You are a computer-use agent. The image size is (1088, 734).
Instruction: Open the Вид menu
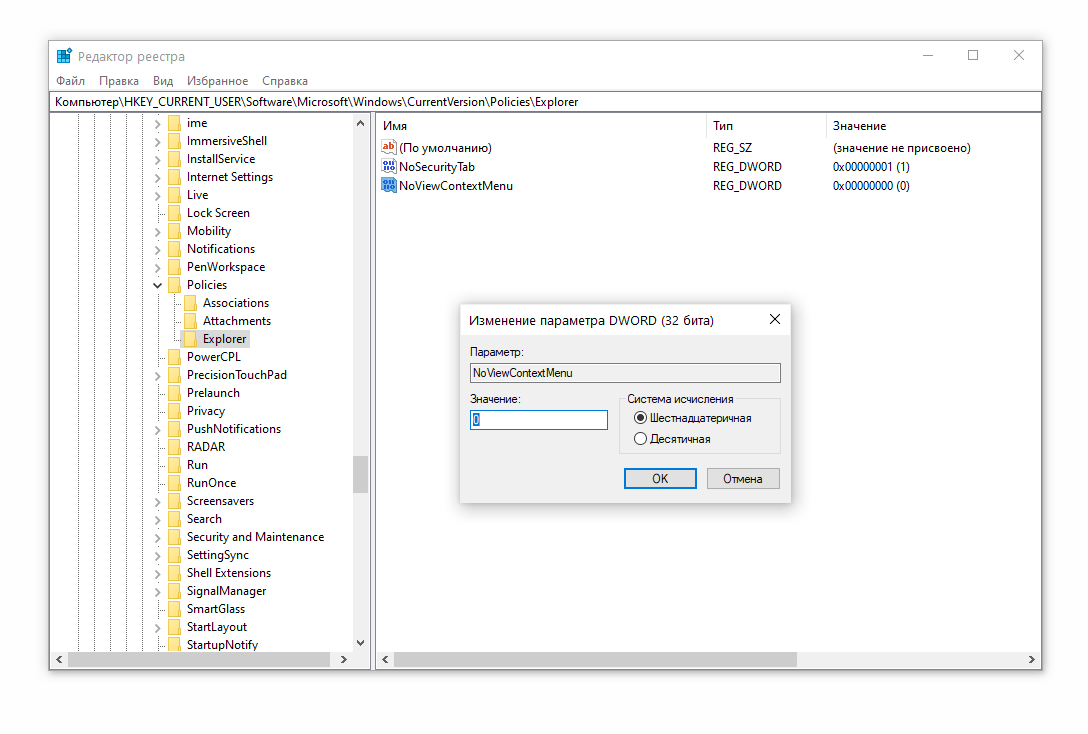pos(163,80)
